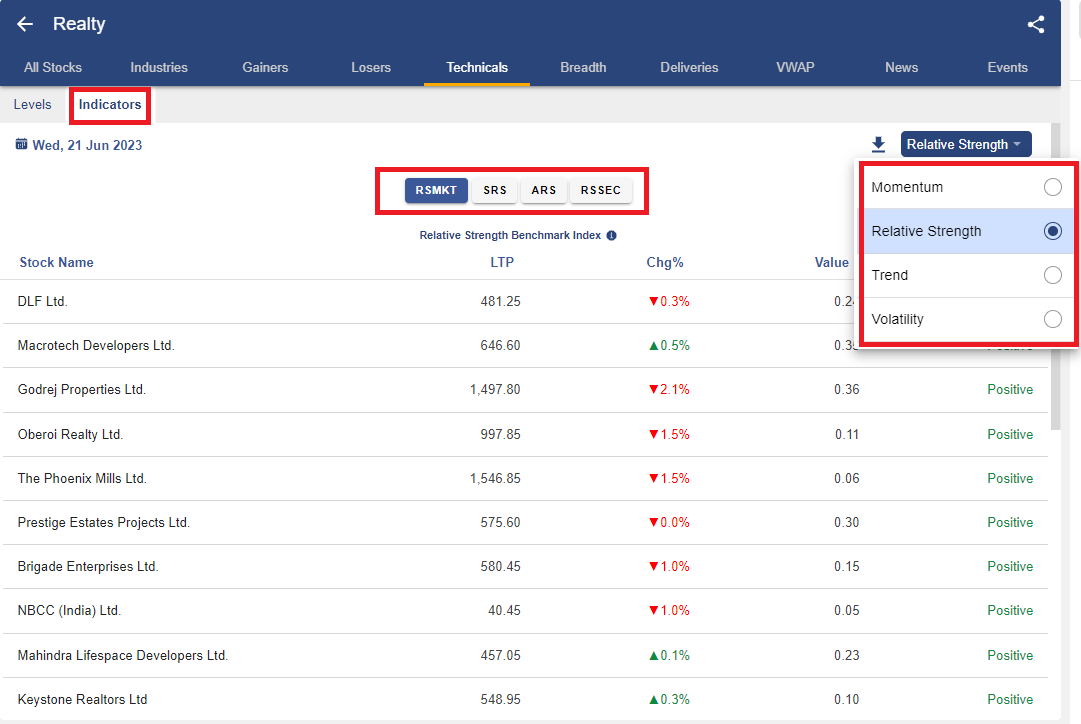Activate the RSMKT button
This screenshot has height=724, width=1081.
(436, 190)
